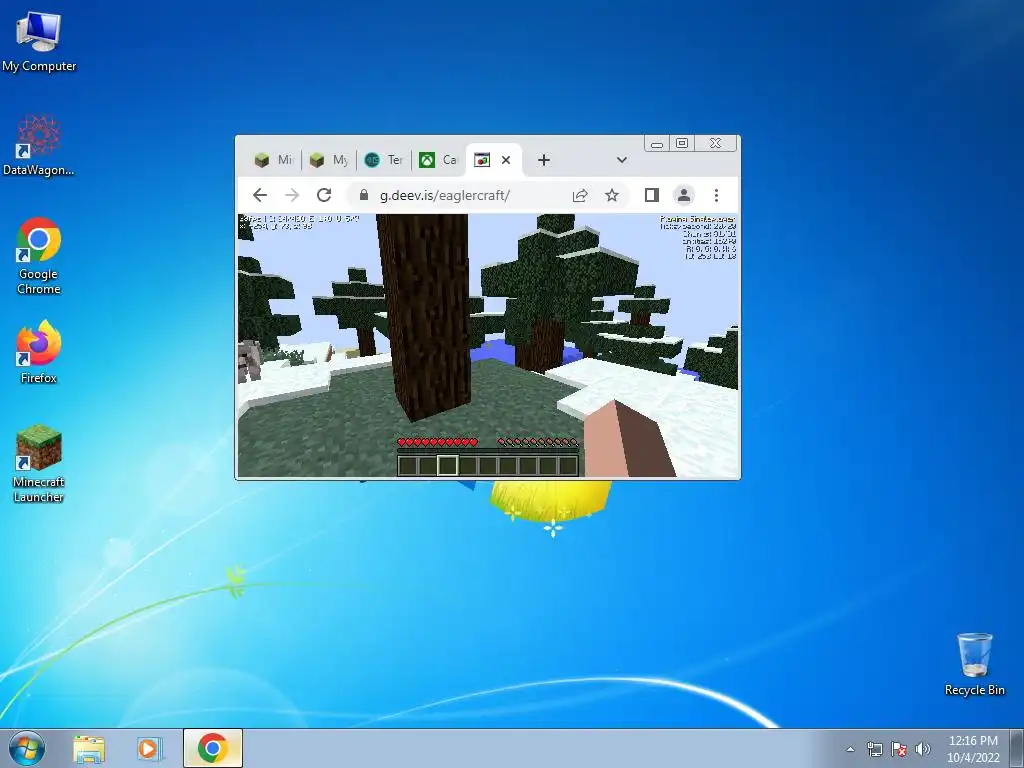Open the tab search chevron dropdown

pos(622,160)
